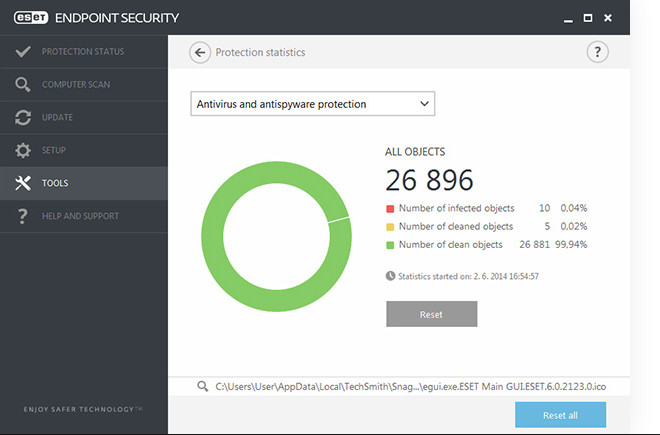Screen dimensions: 660x435
Task: Click the infected objects count 10
Action: (544, 208)
